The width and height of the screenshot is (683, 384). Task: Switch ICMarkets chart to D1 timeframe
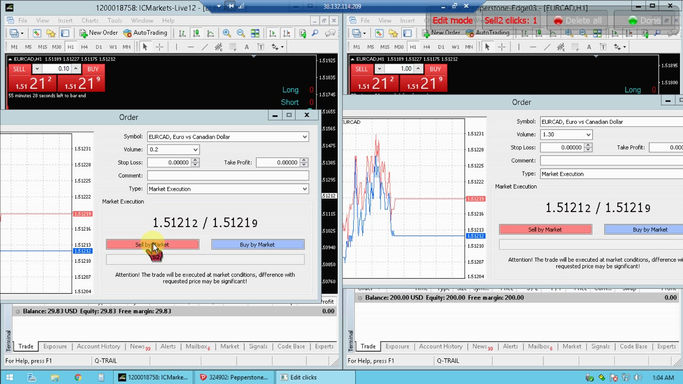(x=99, y=47)
